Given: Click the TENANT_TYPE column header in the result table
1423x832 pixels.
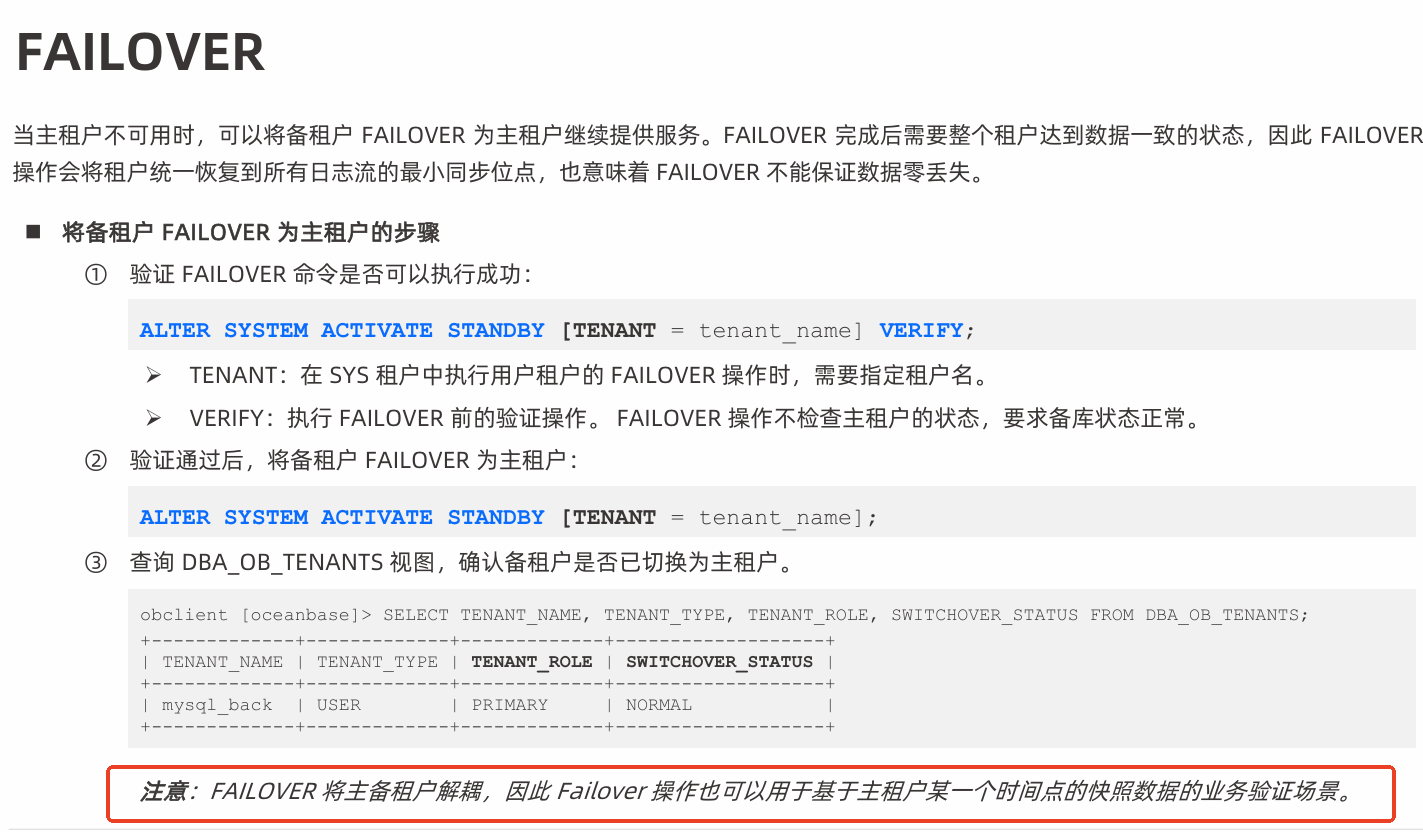Looking at the screenshot, I should pos(377,662).
